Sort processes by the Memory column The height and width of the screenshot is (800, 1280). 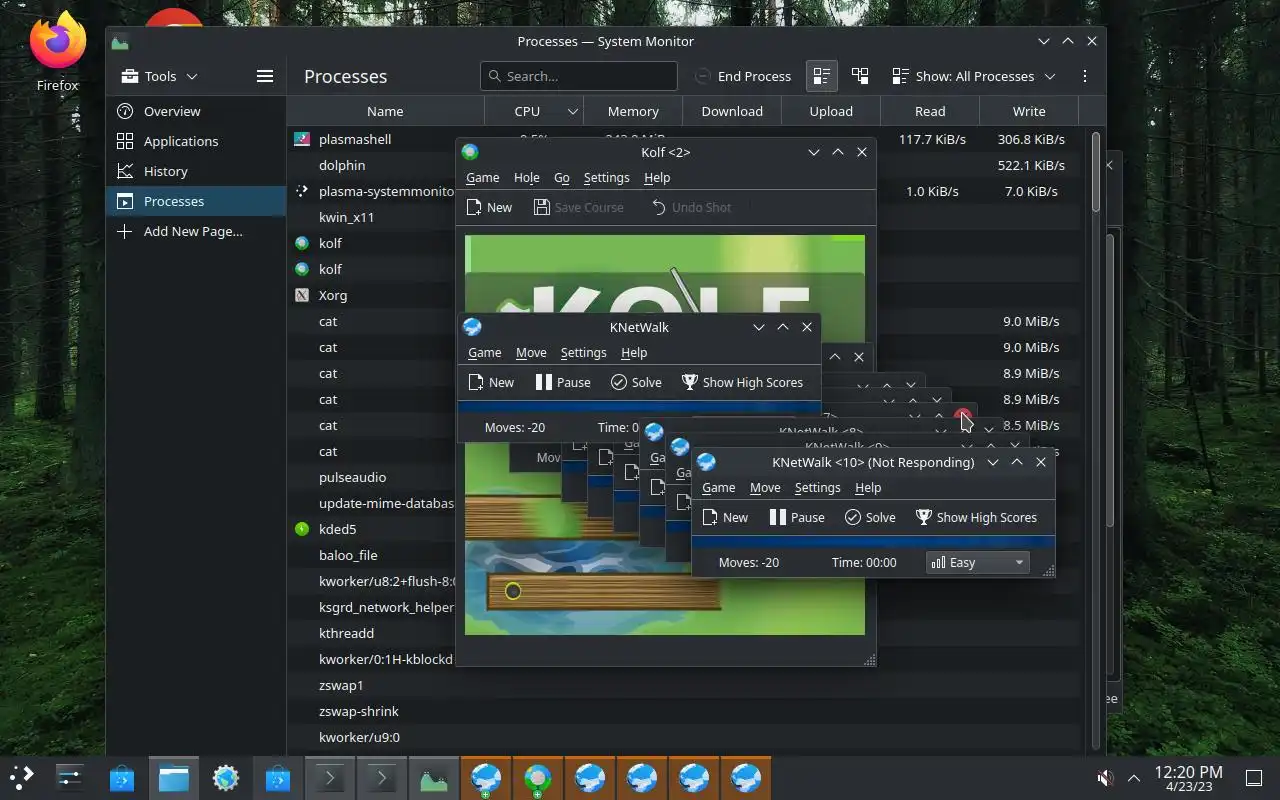point(633,111)
